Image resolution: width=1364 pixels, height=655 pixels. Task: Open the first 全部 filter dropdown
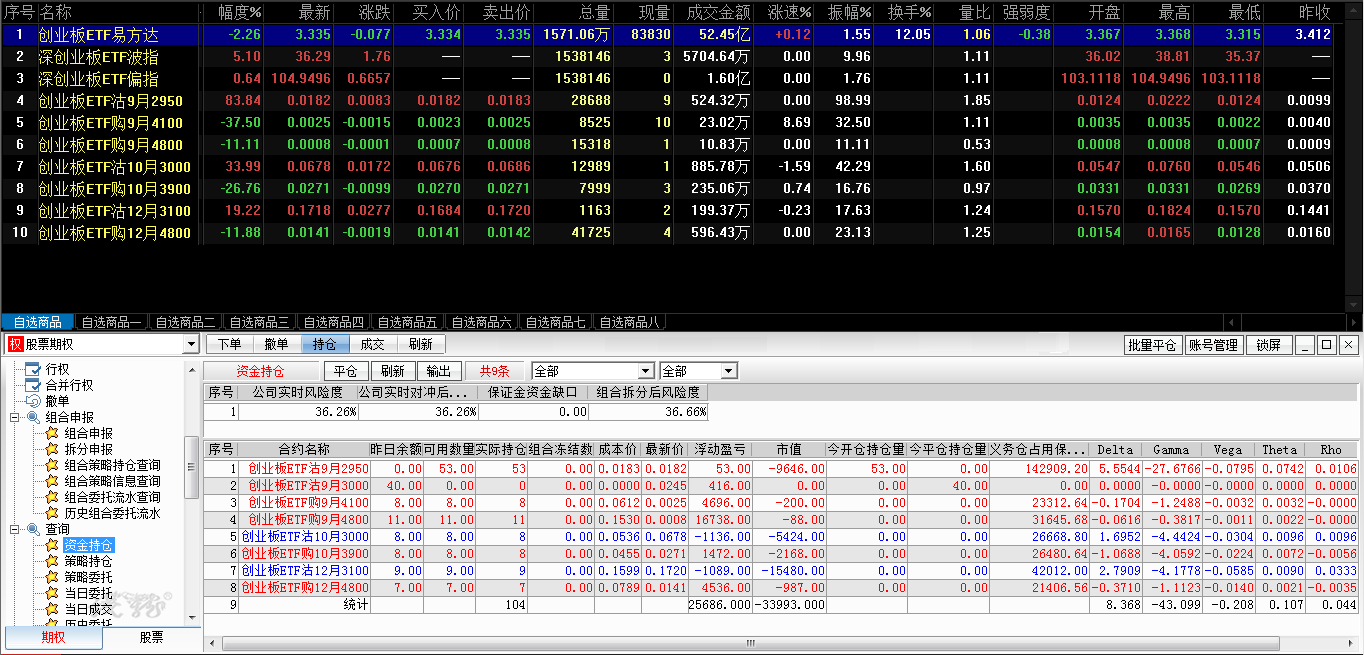(646, 371)
